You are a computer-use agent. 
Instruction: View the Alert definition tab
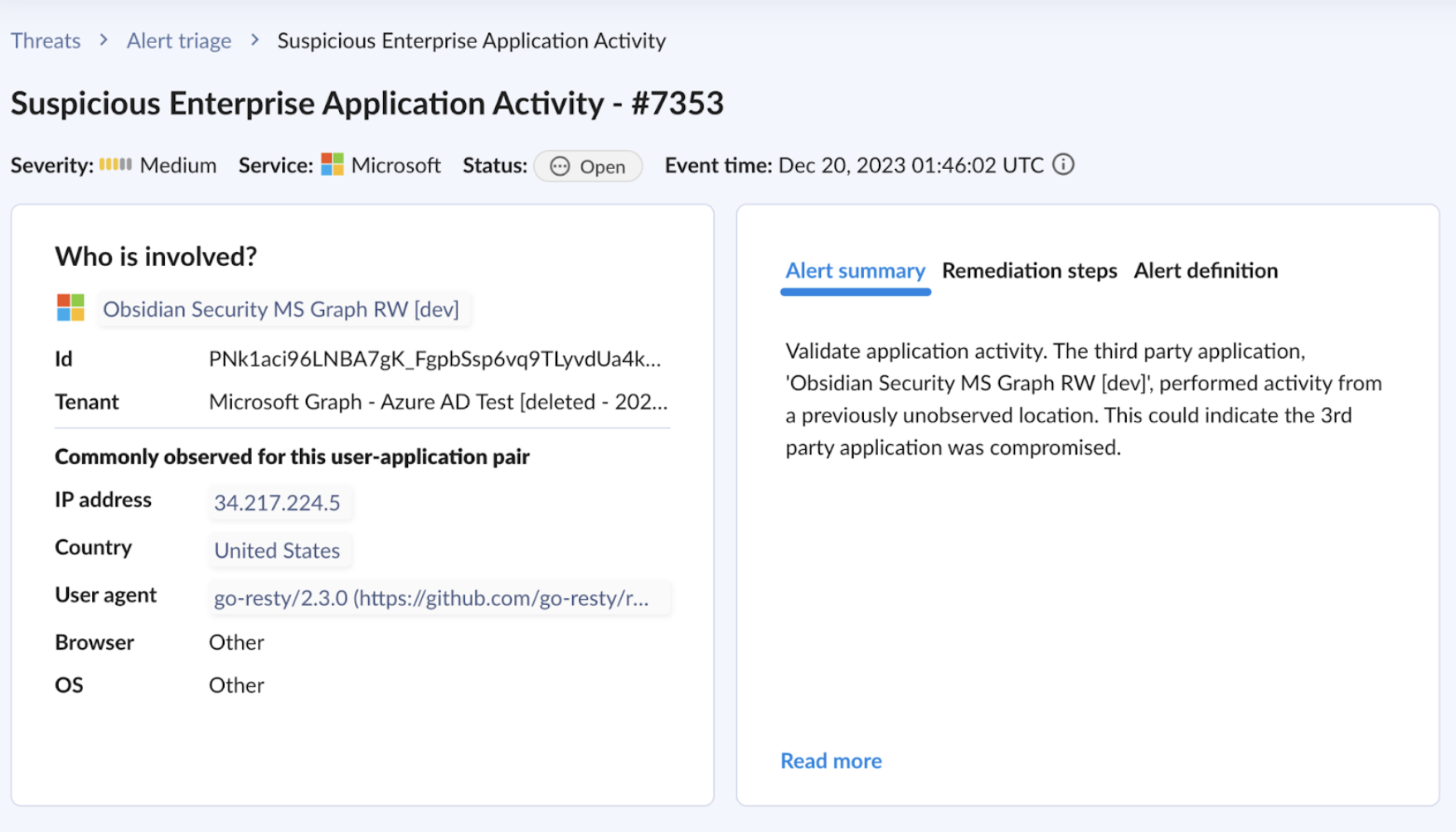click(1206, 270)
